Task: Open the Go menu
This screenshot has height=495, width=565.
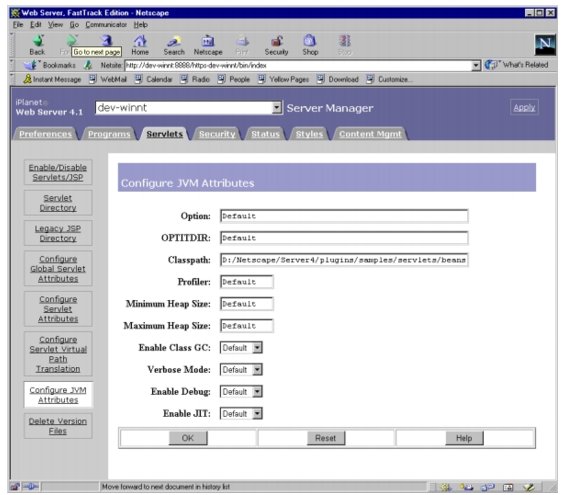Action: click(74, 24)
